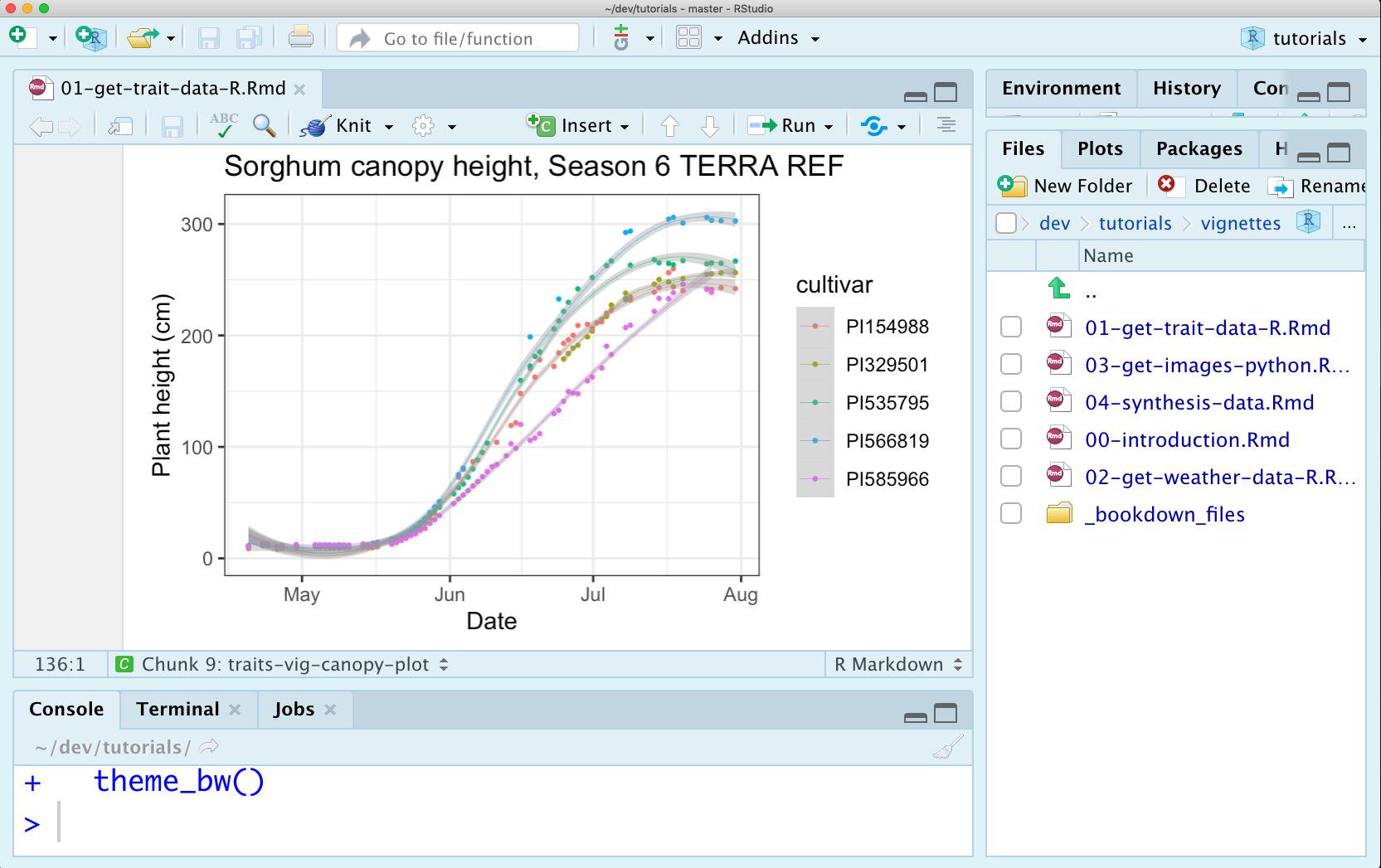Click the Knit document yarn icon
Image resolution: width=1381 pixels, height=868 pixels.
point(316,126)
